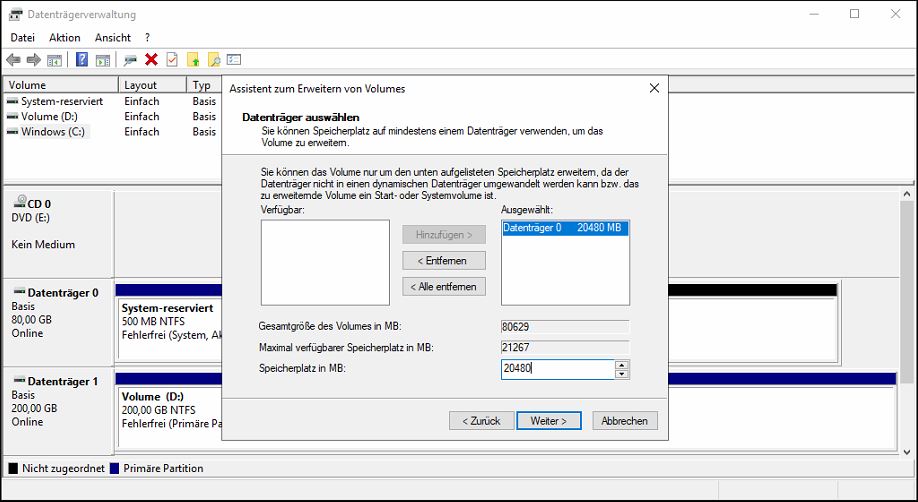Click the Forward arrow toolbar icon
The height and width of the screenshot is (502, 918).
[x=34, y=60]
